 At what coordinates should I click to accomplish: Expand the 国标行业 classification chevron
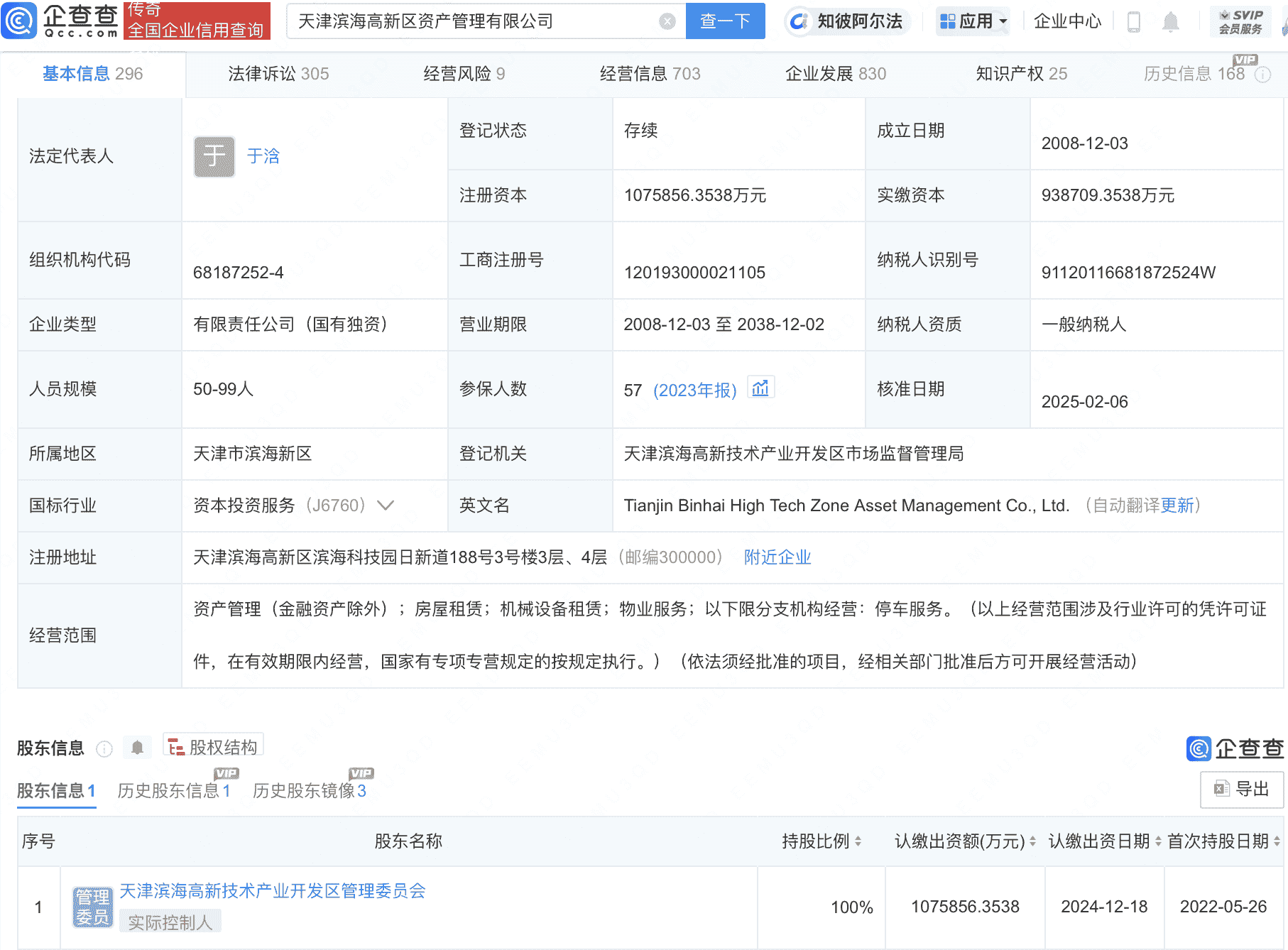[x=385, y=506]
